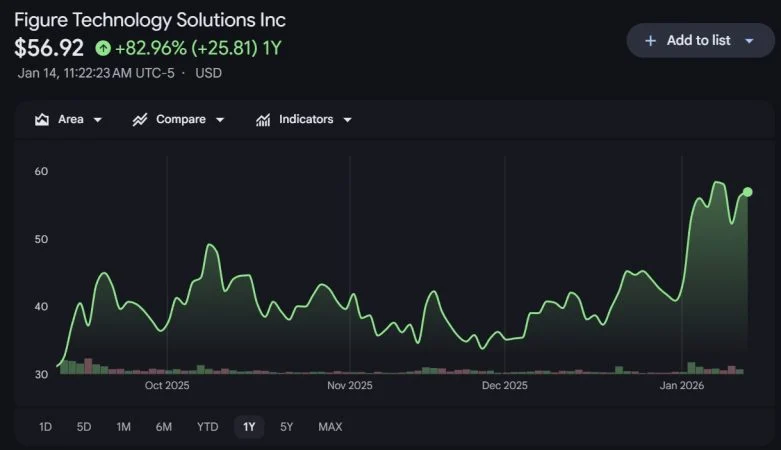Click the plus icon in Add to list
Image resolution: width=781 pixels, height=450 pixels.
tap(650, 41)
